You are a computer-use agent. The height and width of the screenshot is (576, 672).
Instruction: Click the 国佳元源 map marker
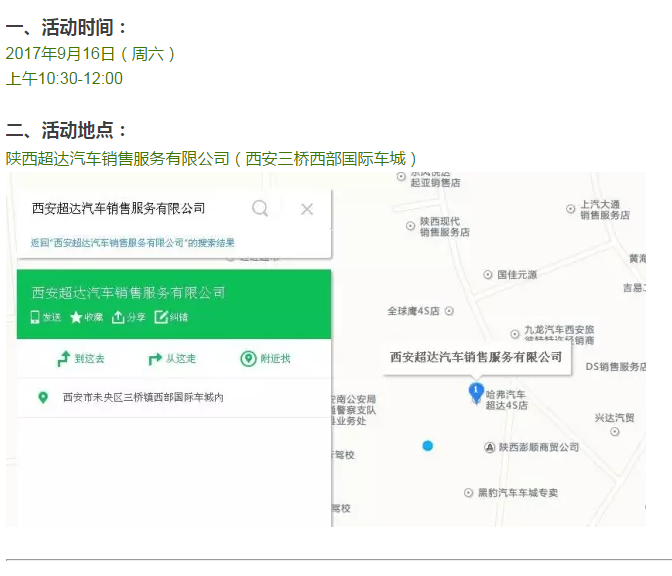click(x=488, y=275)
